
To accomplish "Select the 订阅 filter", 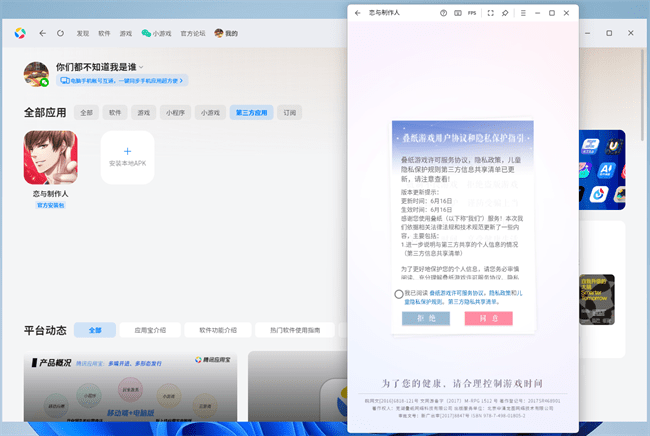I will tap(289, 112).
